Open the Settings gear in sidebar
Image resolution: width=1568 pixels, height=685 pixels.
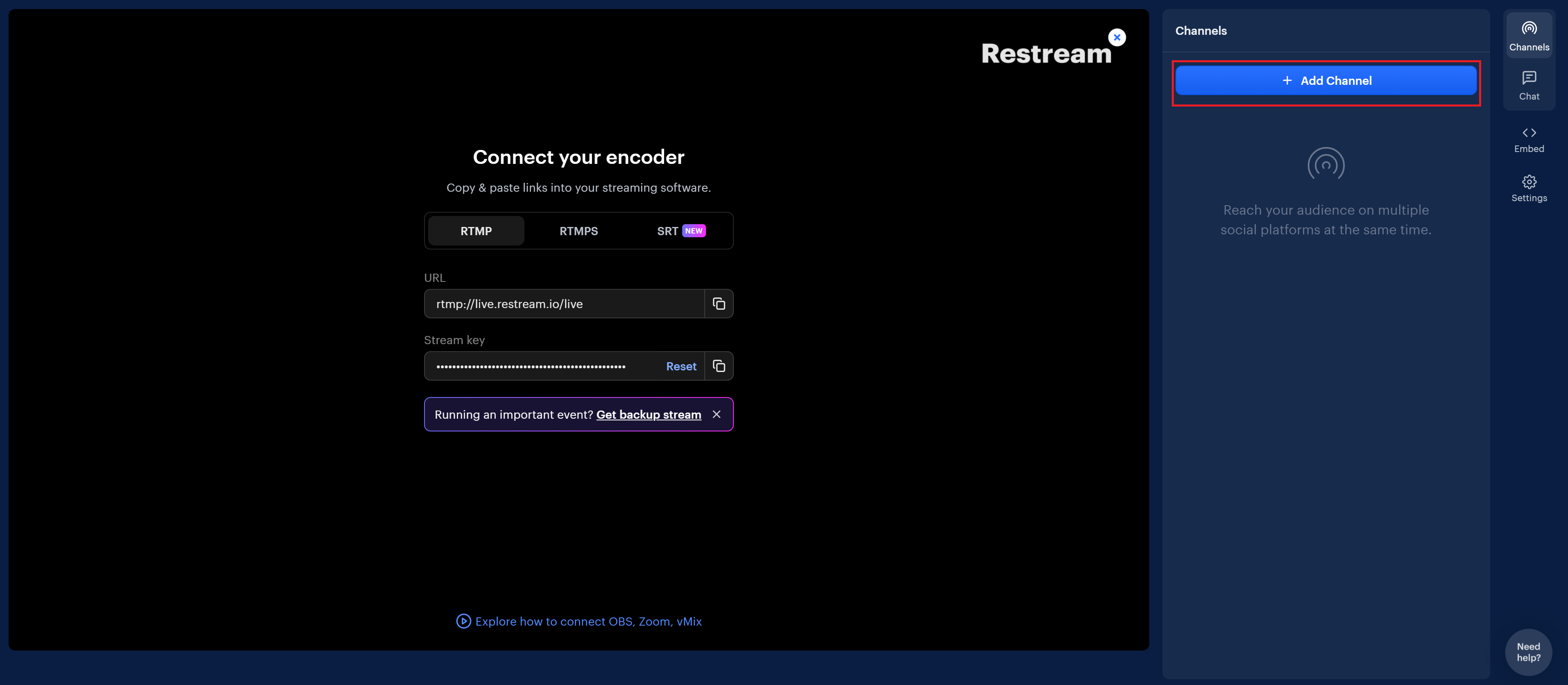(1528, 189)
